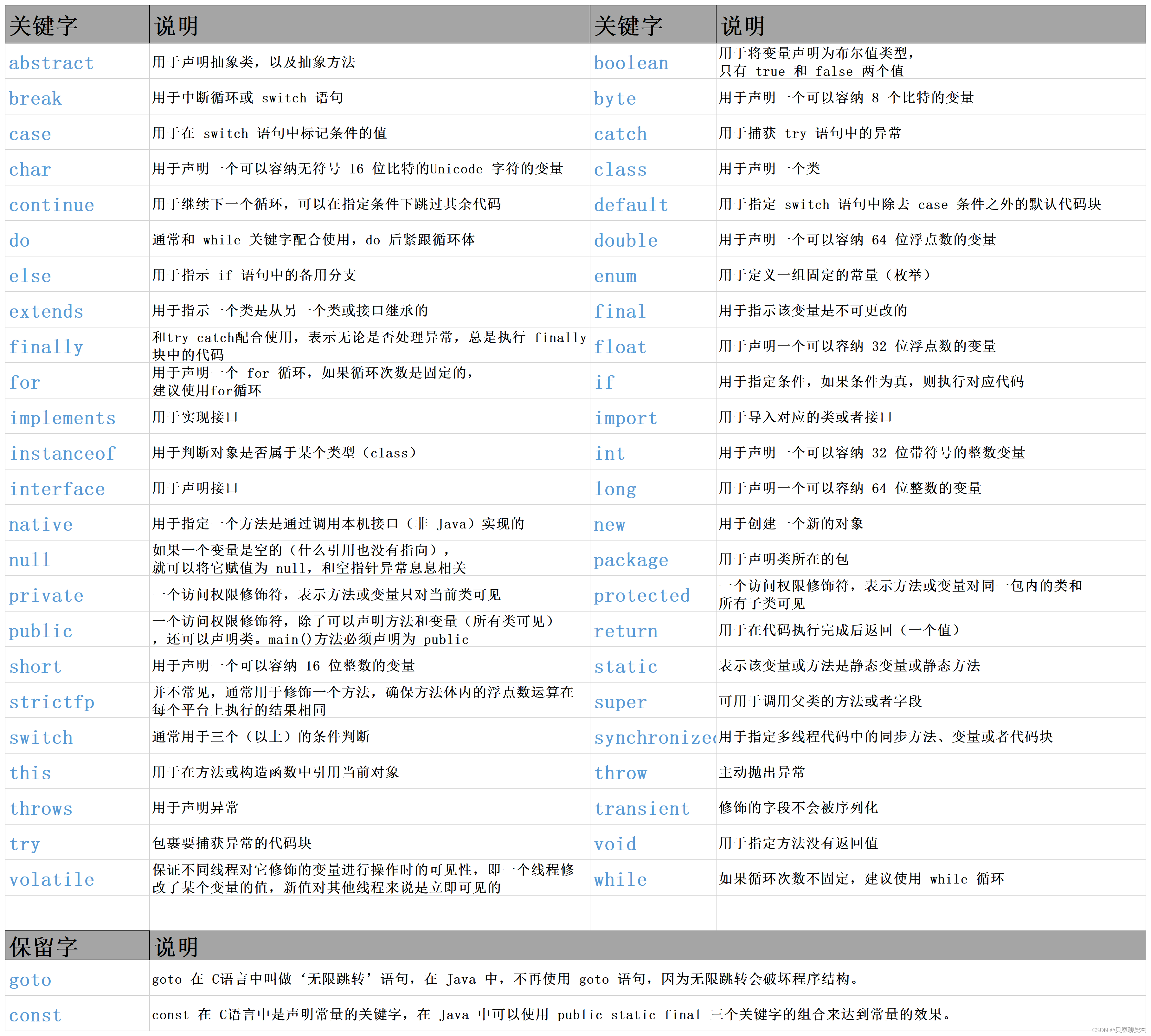Click the 'float' keyword

tap(620, 347)
